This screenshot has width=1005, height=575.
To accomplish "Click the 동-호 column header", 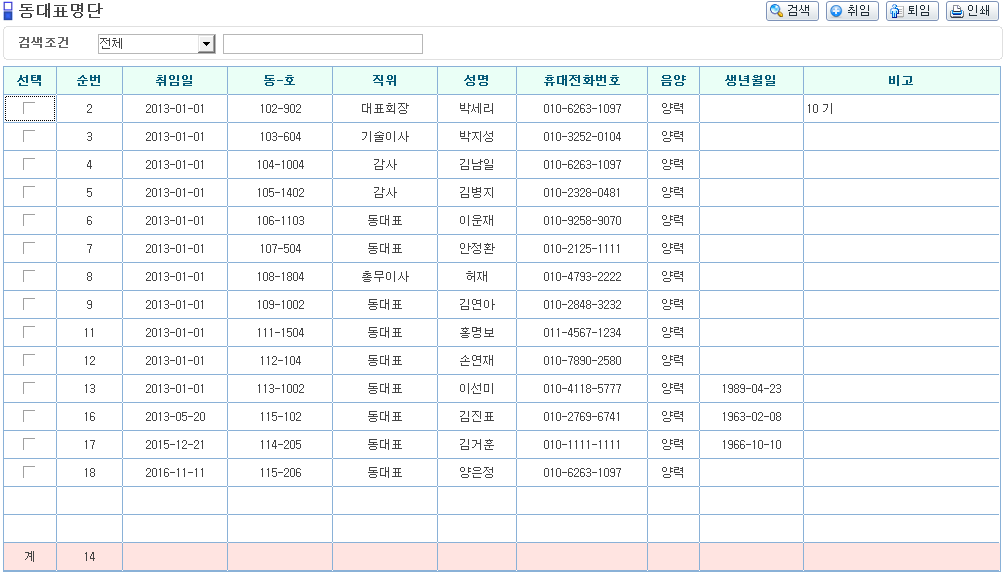I will (280, 80).
